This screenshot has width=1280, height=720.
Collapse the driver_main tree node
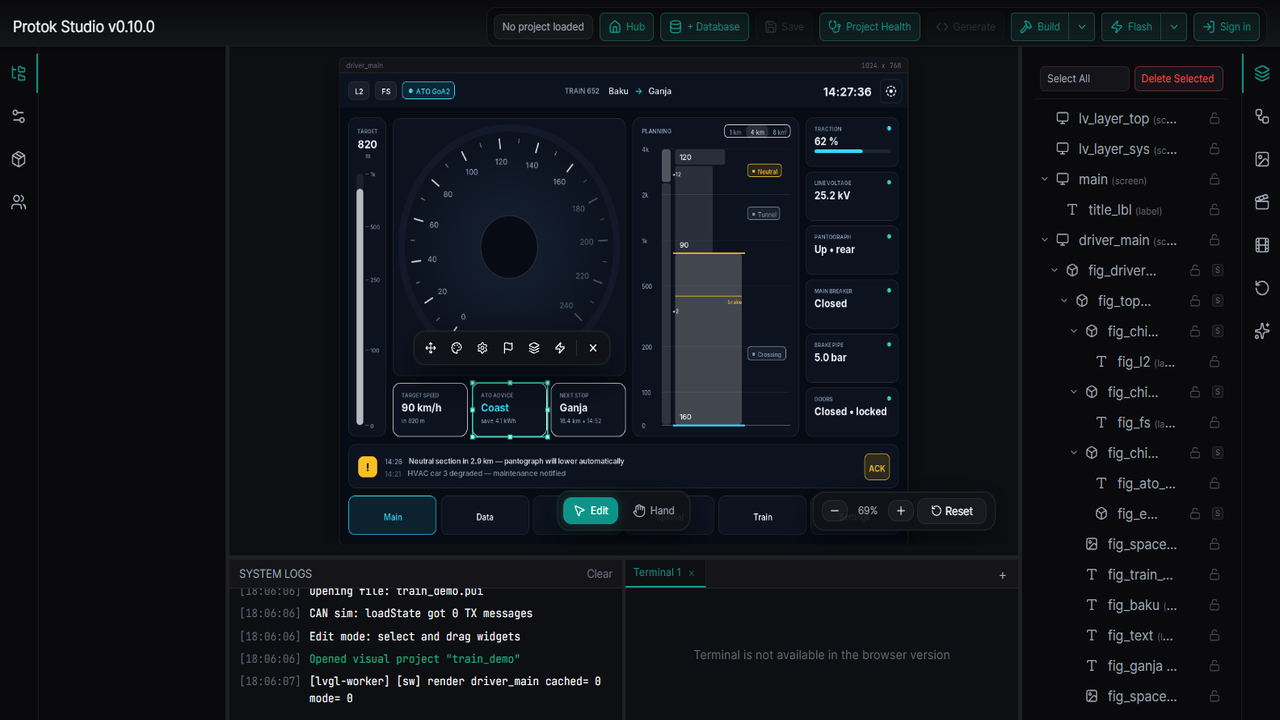(1045, 240)
